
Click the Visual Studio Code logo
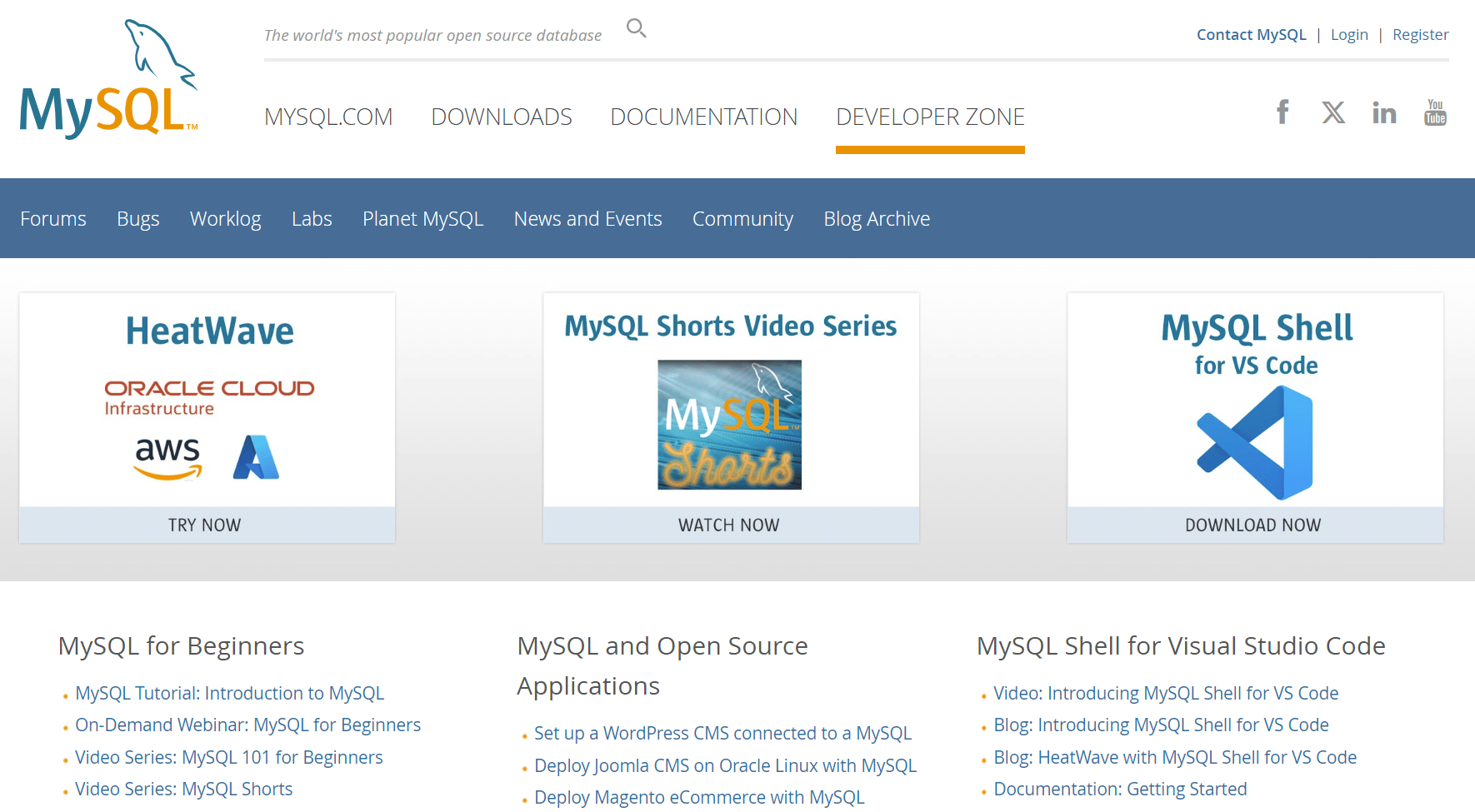point(1255,442)
